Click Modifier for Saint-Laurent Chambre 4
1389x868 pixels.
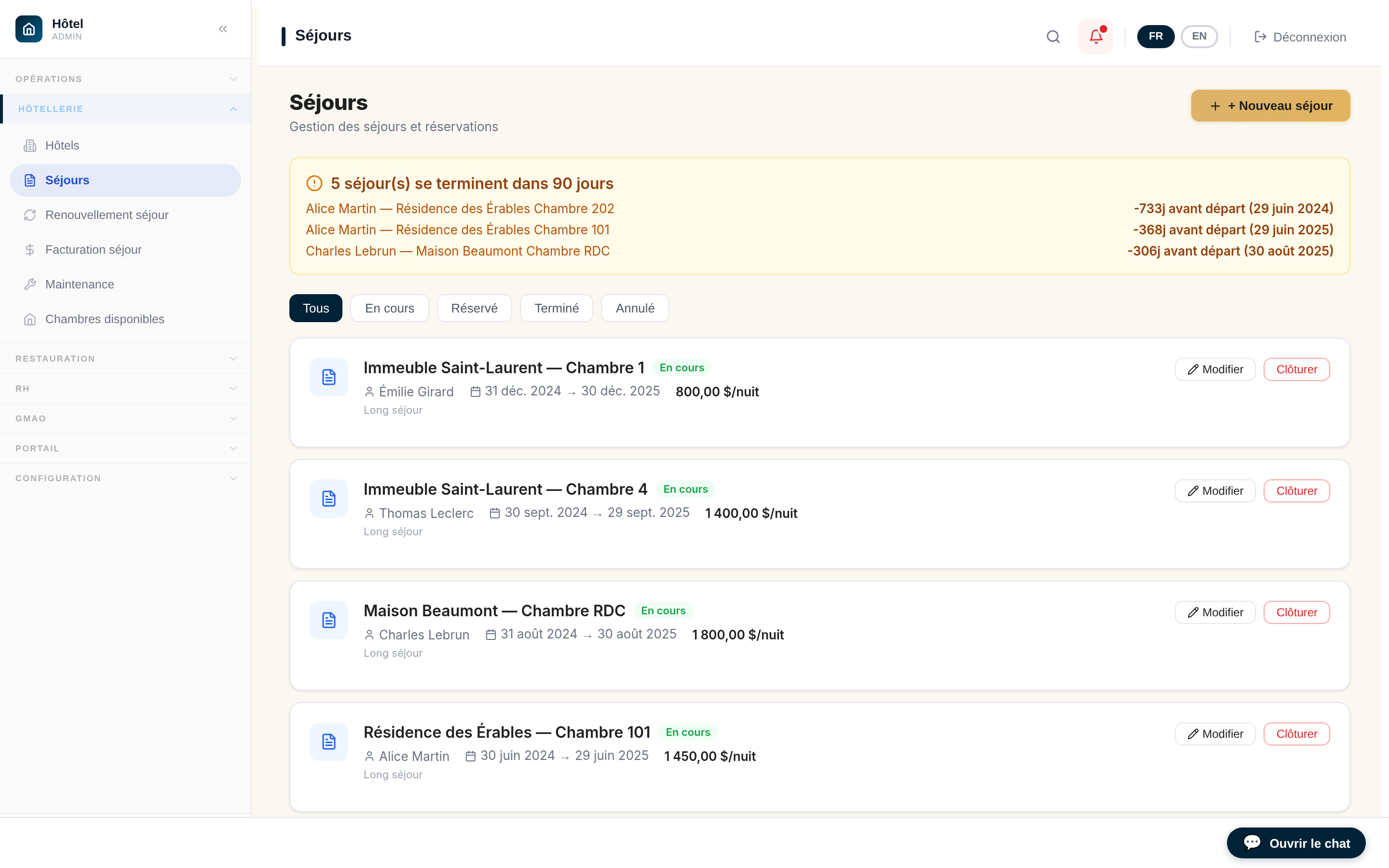tap(1215, 491)
